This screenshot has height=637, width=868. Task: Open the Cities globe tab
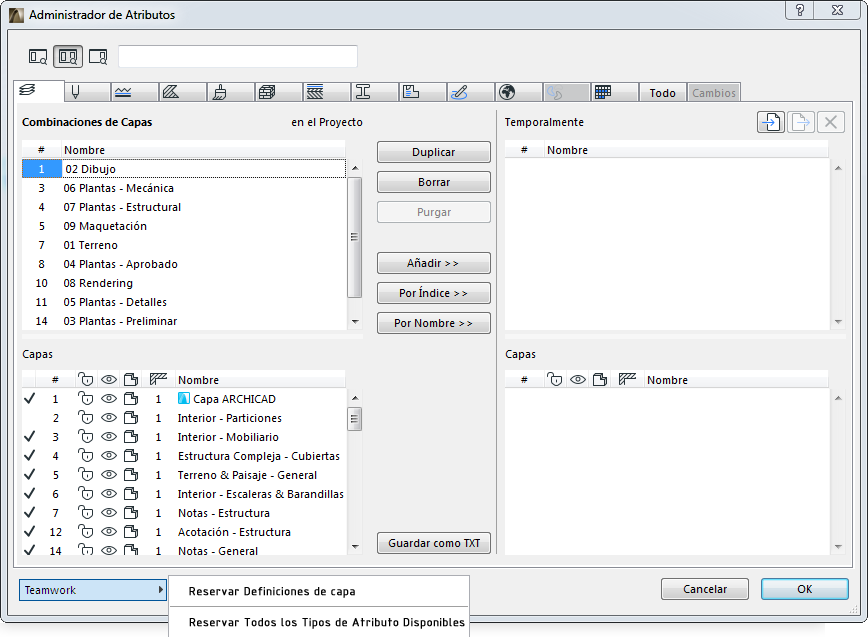519,92
